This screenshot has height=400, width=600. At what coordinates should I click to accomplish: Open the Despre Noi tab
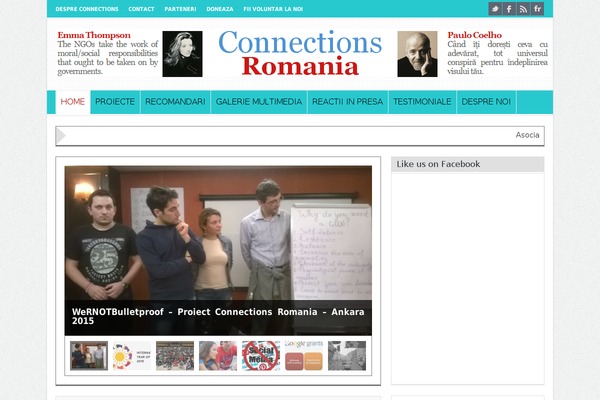point(486,102)
